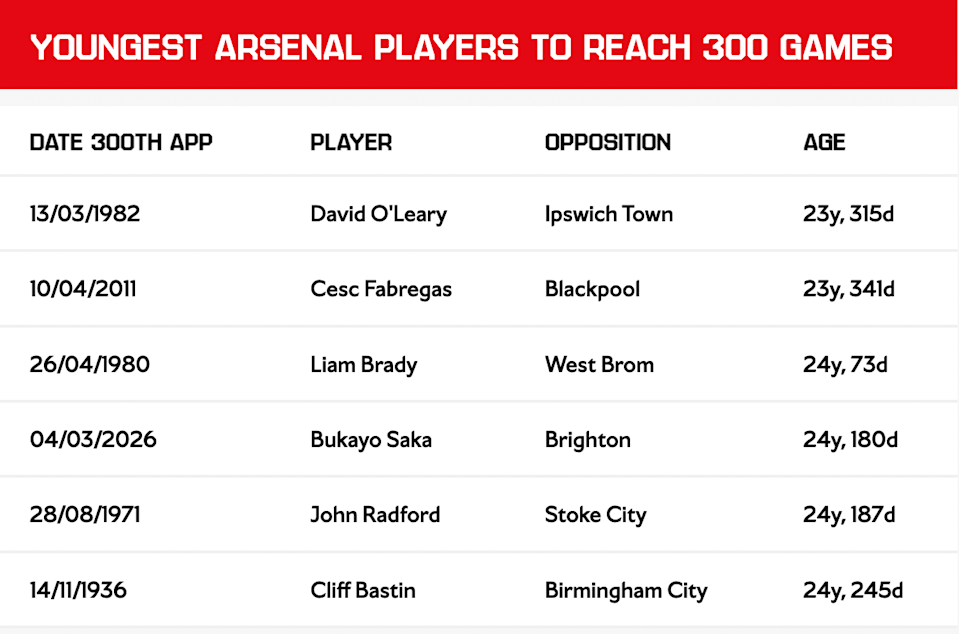This screenshot has width=959, height=634.
Task: Click the Ipswich Town opposition cell
Action: 609,214
